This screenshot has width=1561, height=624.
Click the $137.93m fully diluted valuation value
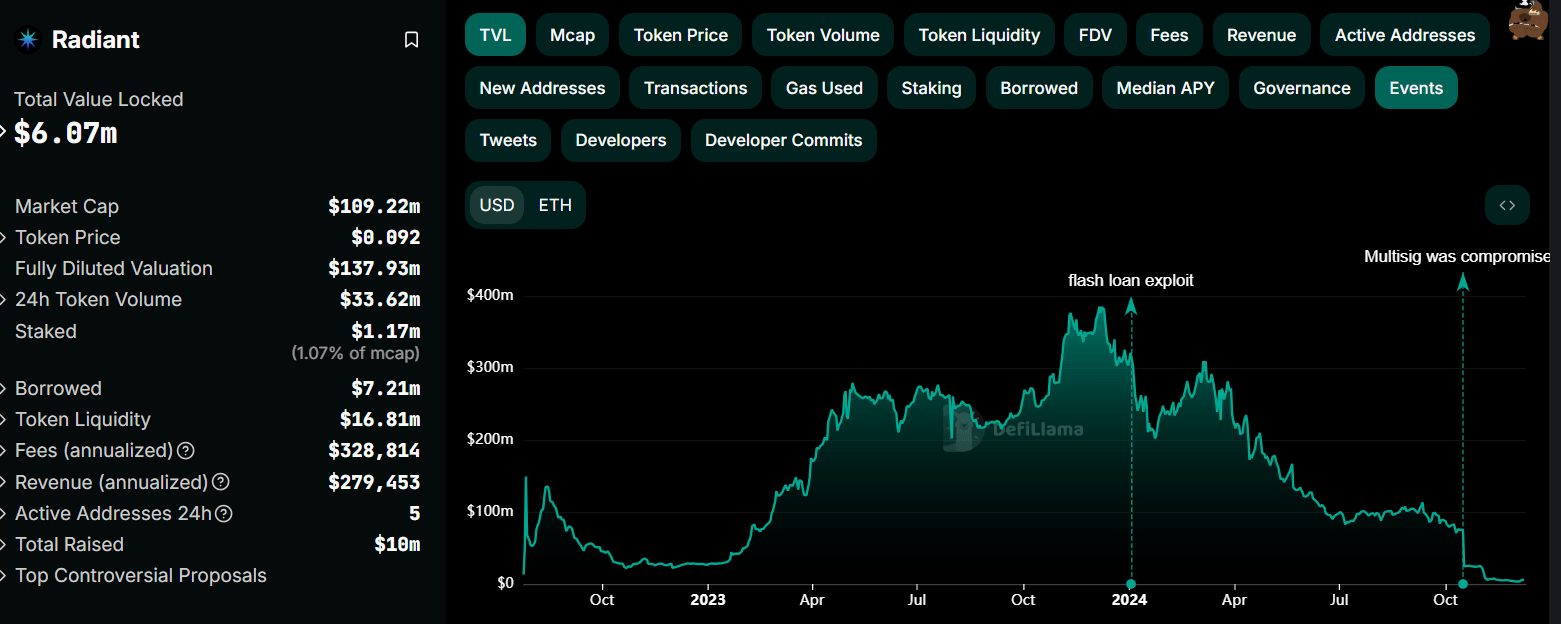[374, 269]
